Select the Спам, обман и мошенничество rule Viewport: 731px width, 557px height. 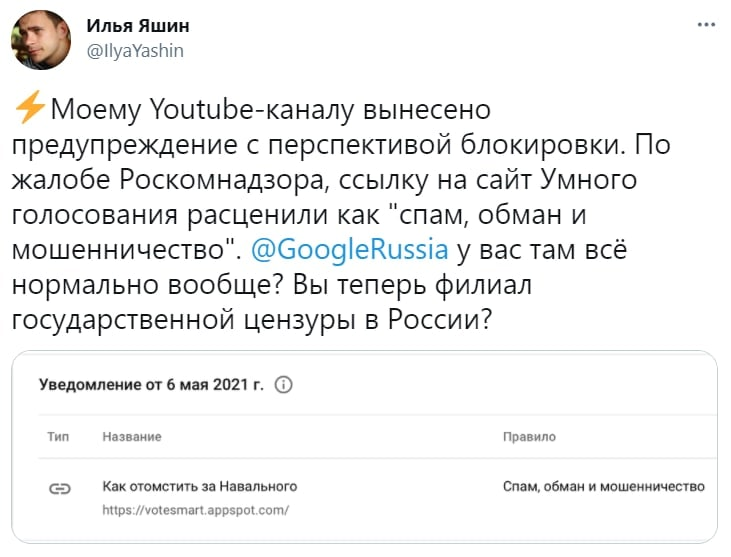[x=604, y=487]
